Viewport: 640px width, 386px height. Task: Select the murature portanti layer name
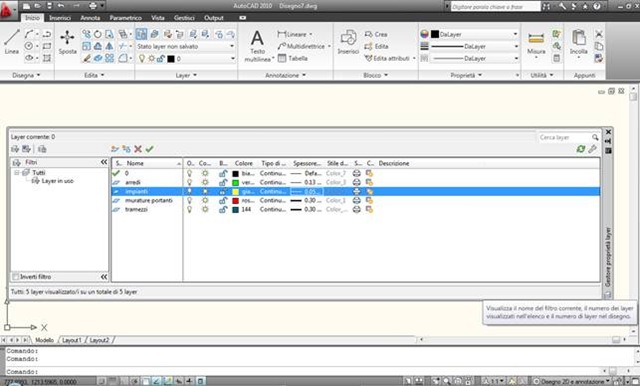149,200
